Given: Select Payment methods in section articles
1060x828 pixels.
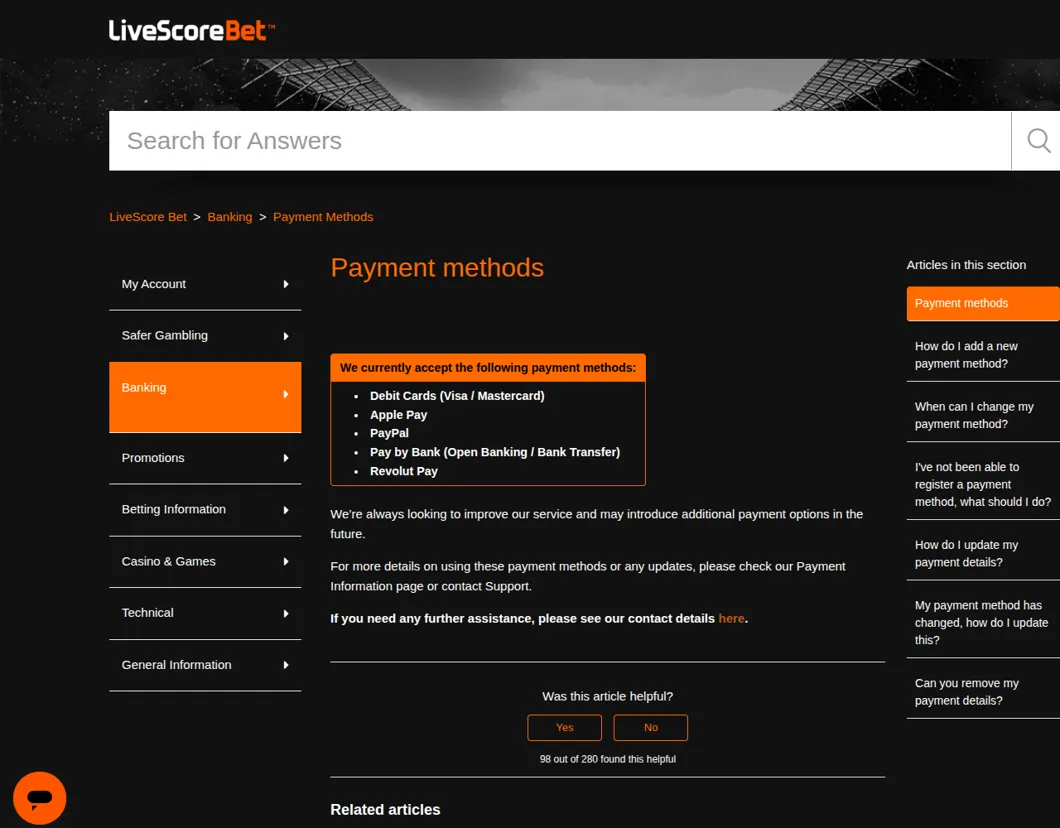Looking at the screenshot, I should point(983,303).
